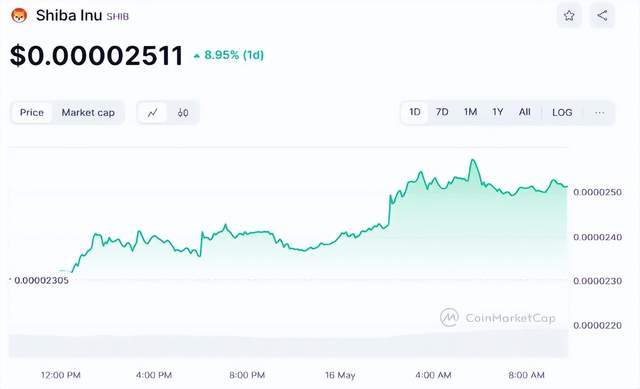Click the share icon

pos(602,16)
